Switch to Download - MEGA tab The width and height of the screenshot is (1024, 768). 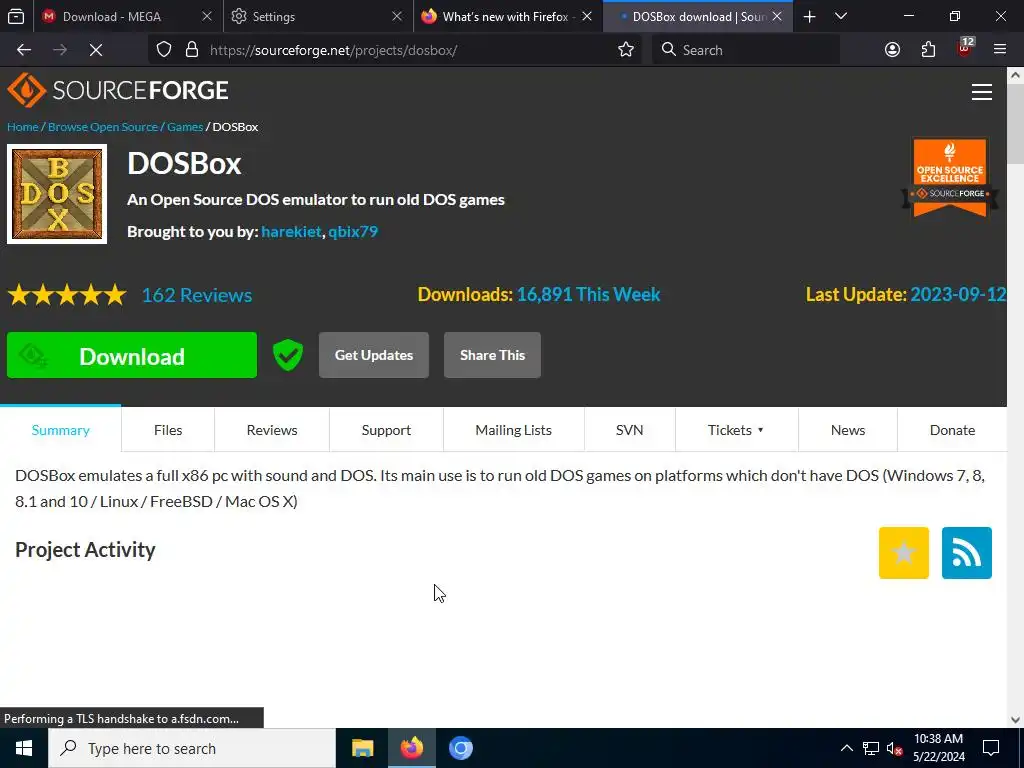coord(111,16)
